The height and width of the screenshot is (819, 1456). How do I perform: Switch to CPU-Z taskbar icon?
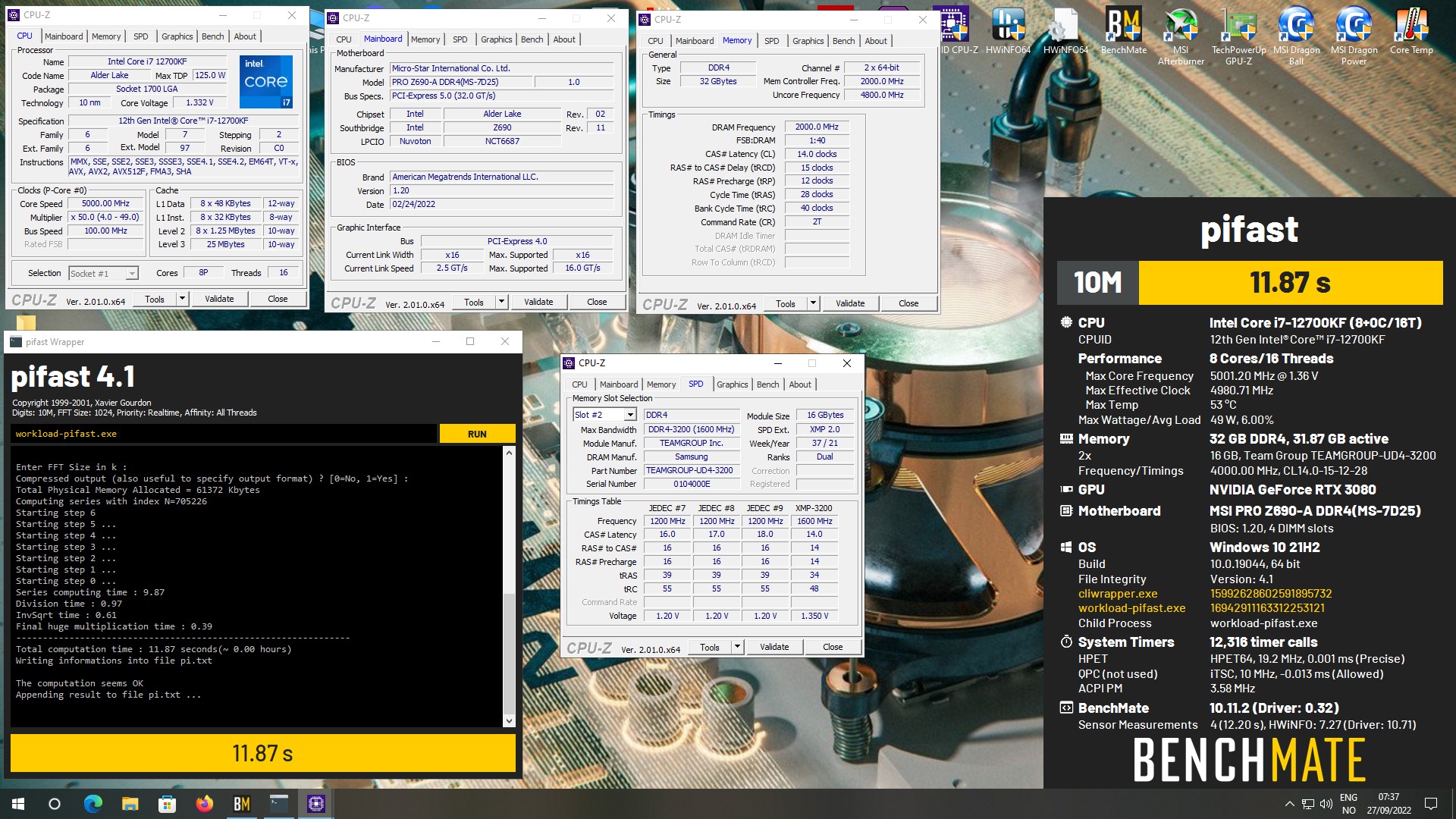[x=315, y=804]
